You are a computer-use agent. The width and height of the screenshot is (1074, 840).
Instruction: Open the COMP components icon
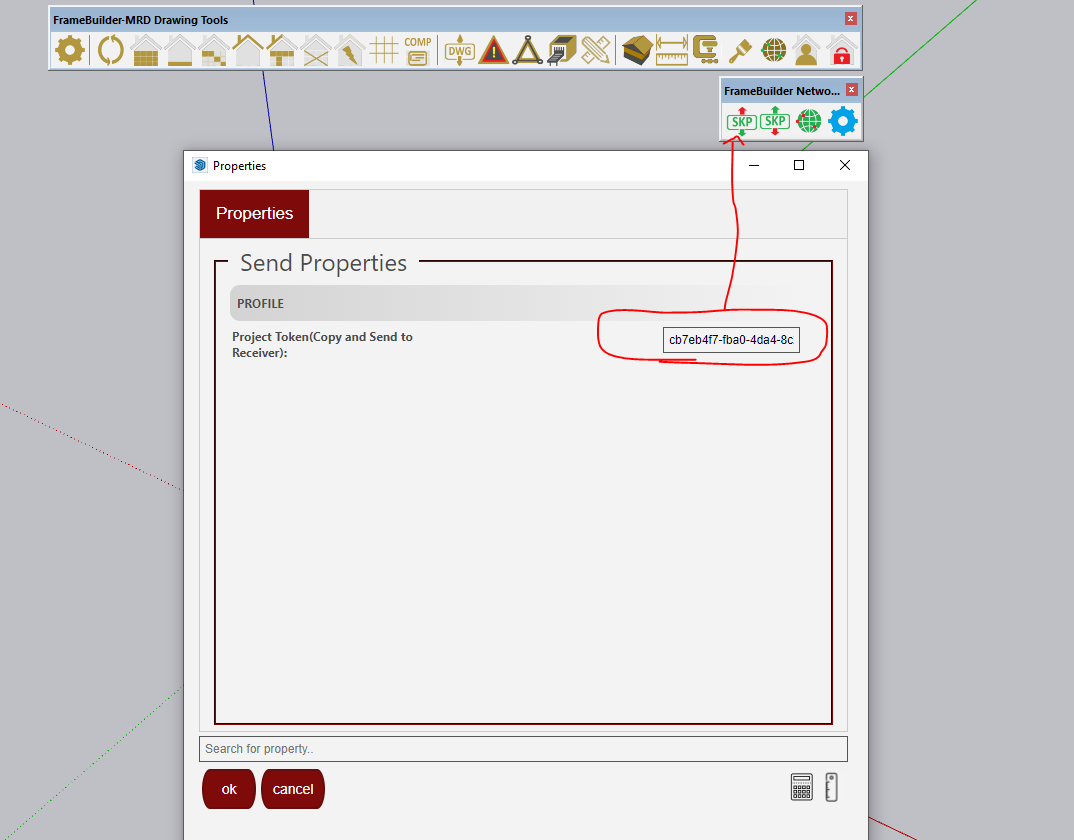click(417, 51)
